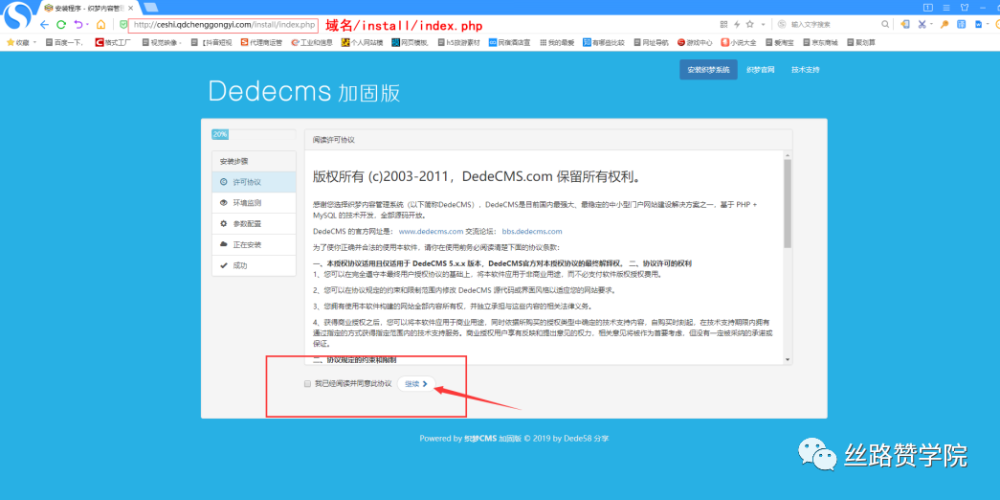Click the blue translate toolbar icon
This screenshot has width=1000, height=500.
point(961,24)
